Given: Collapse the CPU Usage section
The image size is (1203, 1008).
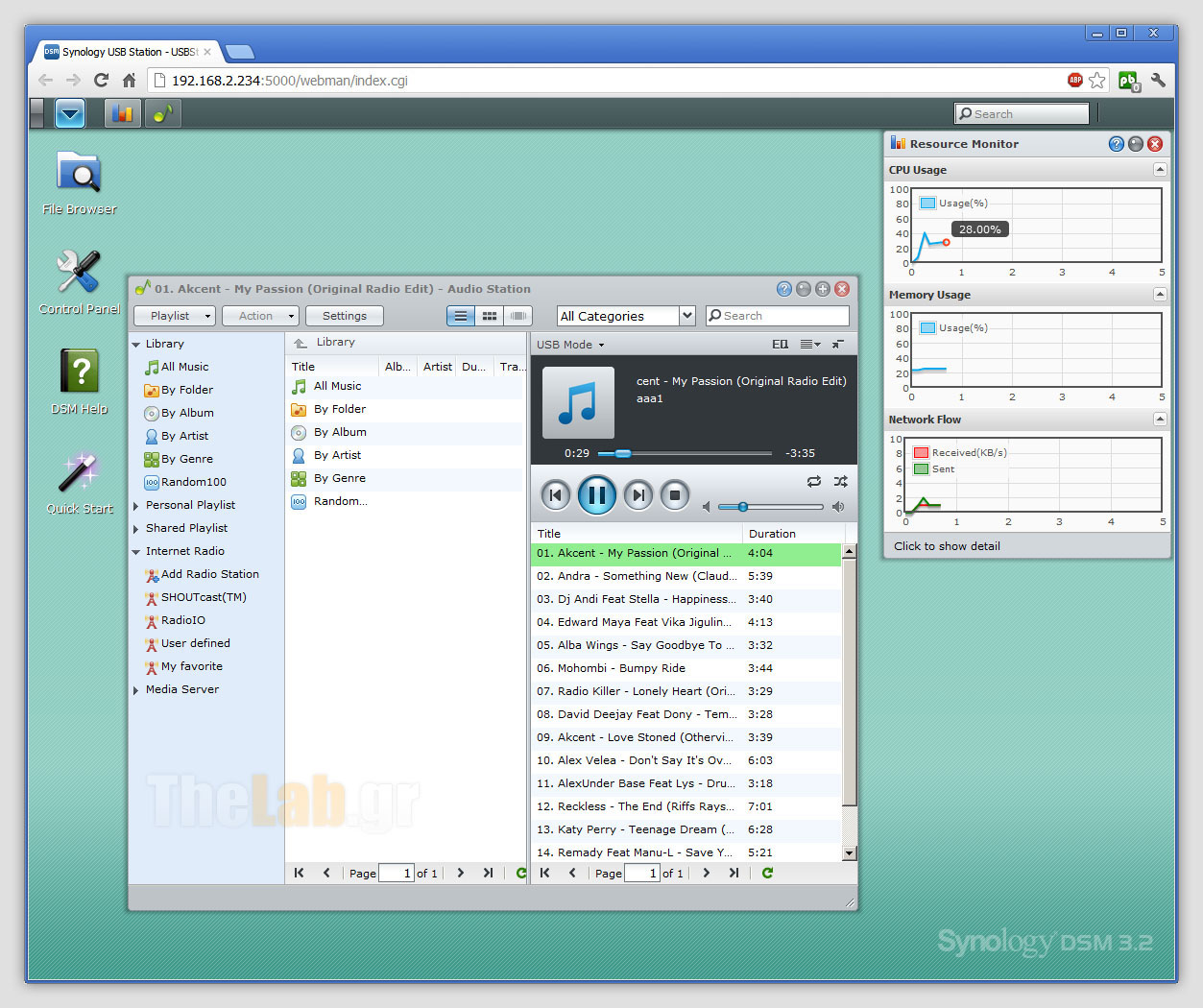Looking at the screenshot, I should point(1160,170).
